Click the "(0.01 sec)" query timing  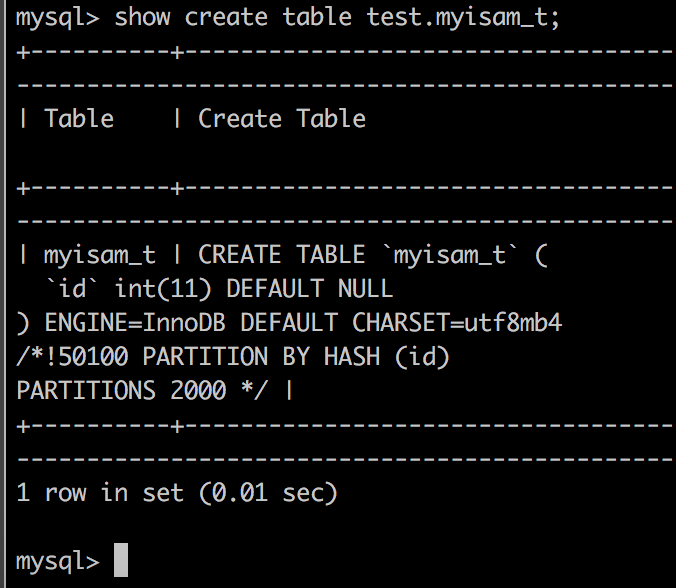(x=268, y=493)
